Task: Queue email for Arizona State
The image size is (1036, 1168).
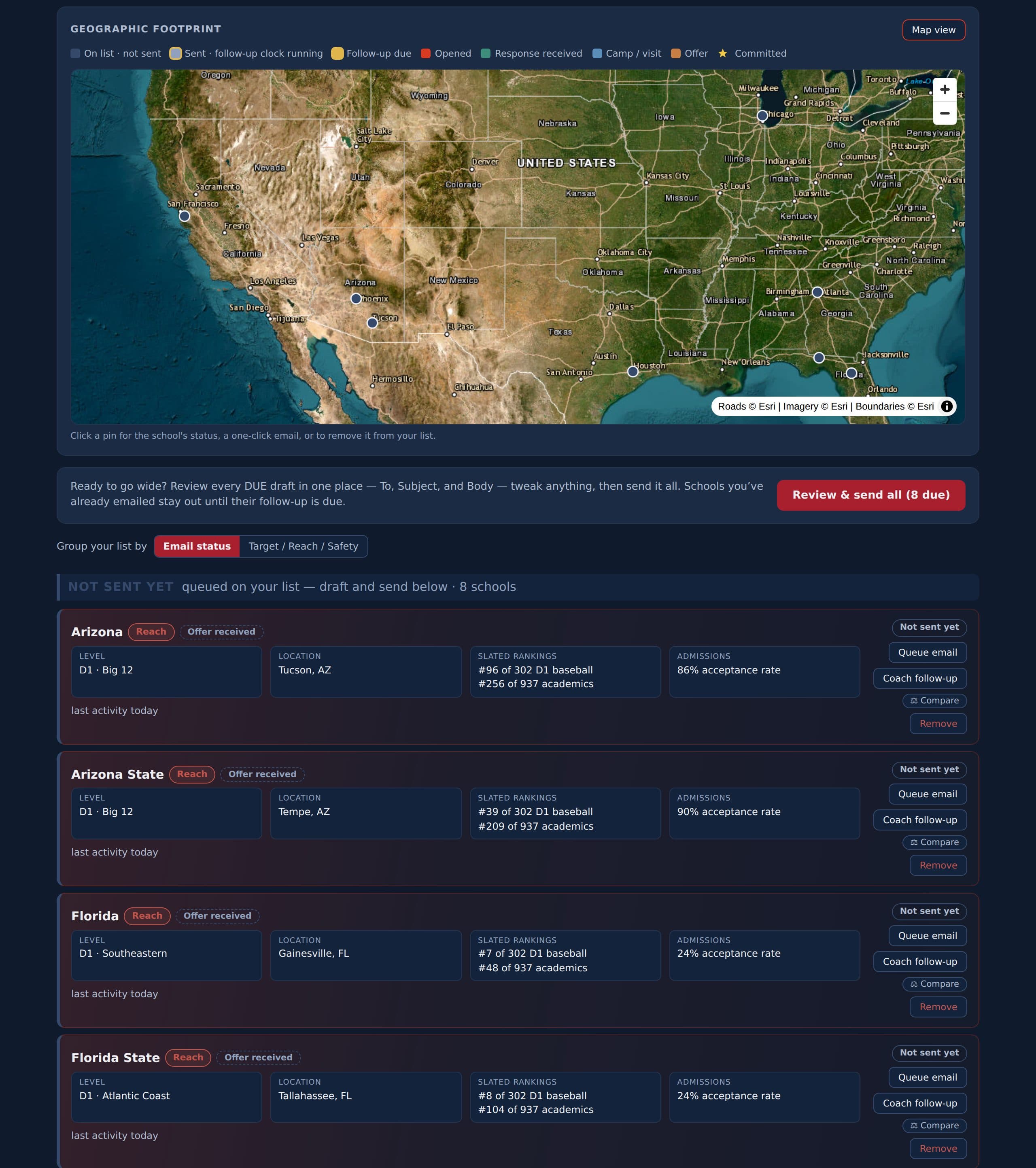Action: pyautogui.click(x=928, y=794)
